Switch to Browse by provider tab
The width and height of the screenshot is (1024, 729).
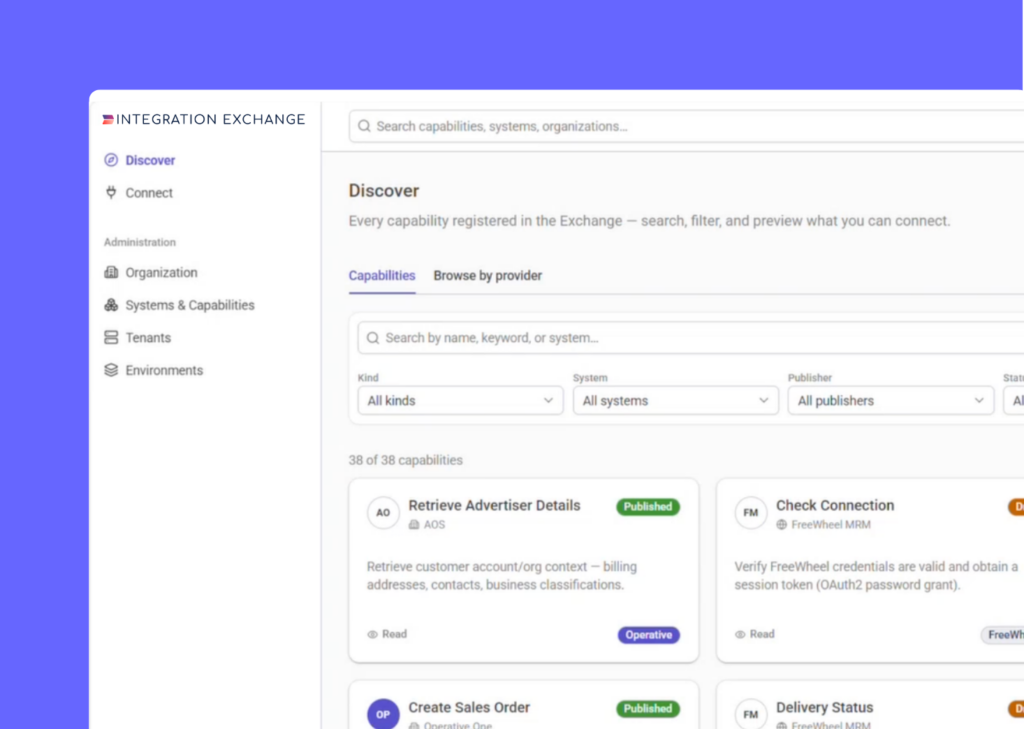(488, 276)
